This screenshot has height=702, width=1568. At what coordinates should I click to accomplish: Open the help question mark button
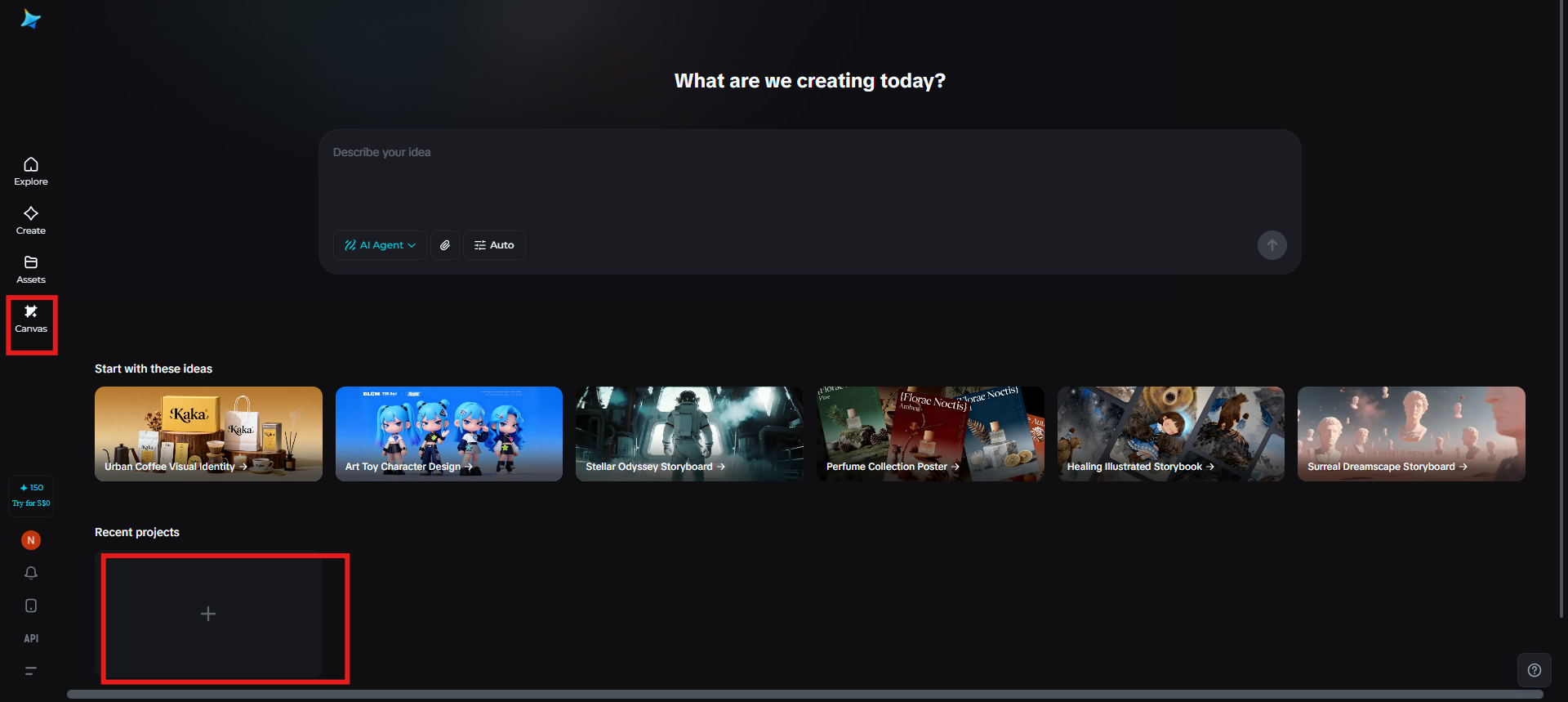(x=1535, y=670)
